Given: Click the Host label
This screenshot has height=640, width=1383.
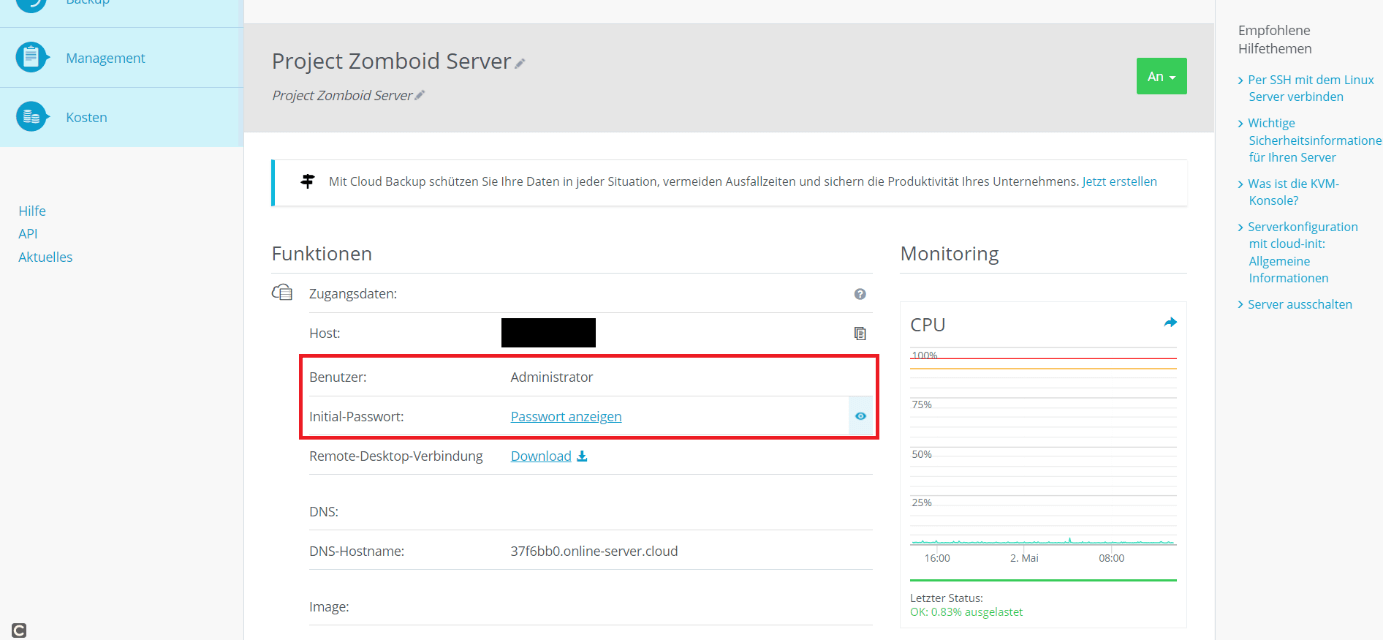Looking at the screenshot, I should coord(325,333).
